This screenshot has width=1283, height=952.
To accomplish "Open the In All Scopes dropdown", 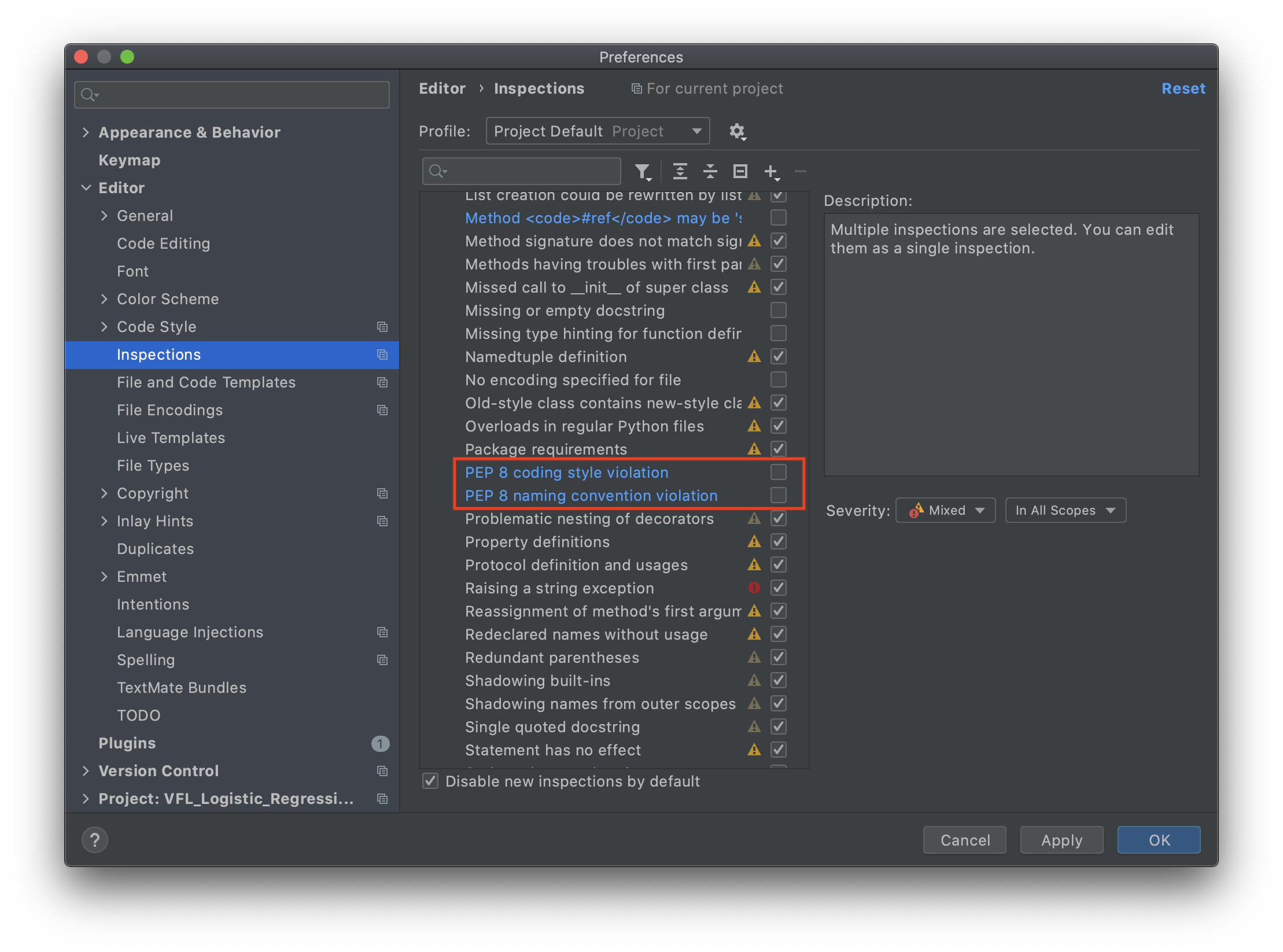I will coord(1065,510).
